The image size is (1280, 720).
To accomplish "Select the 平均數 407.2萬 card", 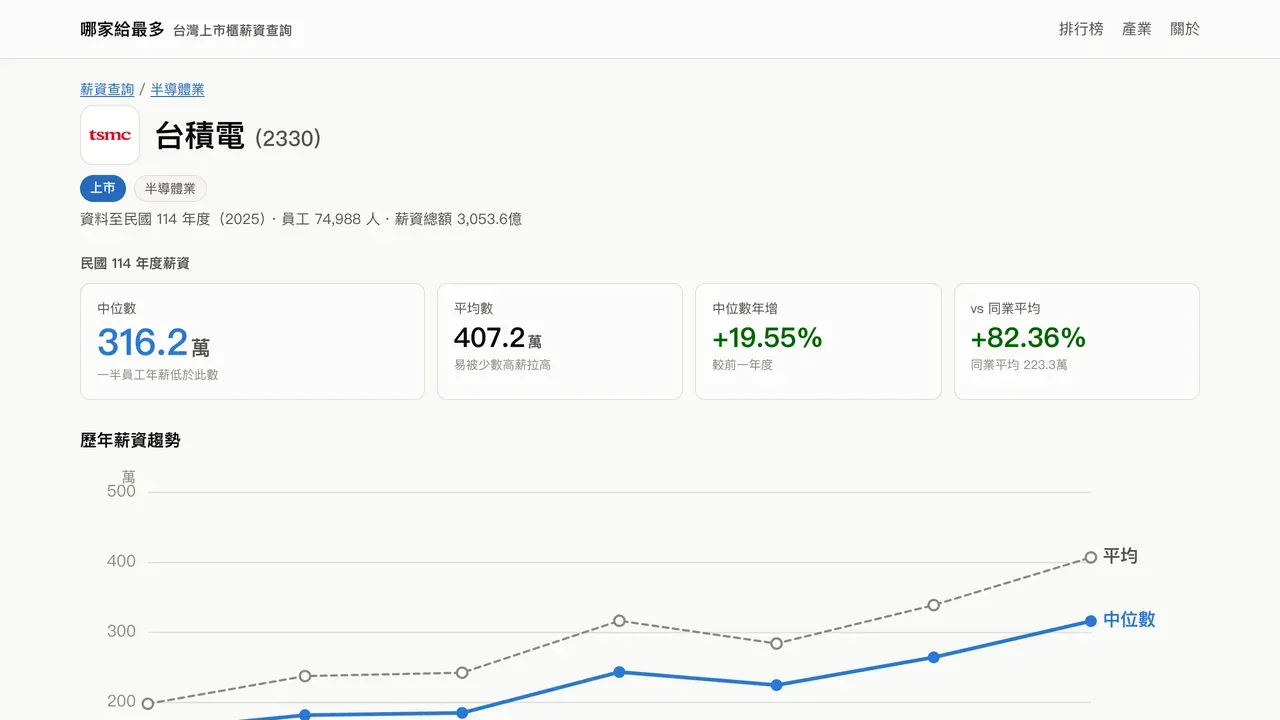I will coord(560,341).
